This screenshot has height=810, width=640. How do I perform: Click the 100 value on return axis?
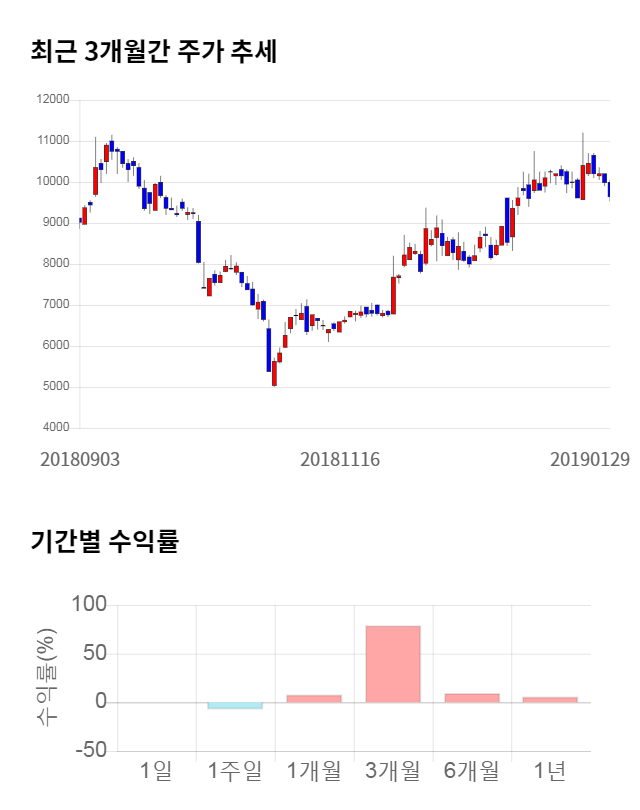(x=89, y=605)
